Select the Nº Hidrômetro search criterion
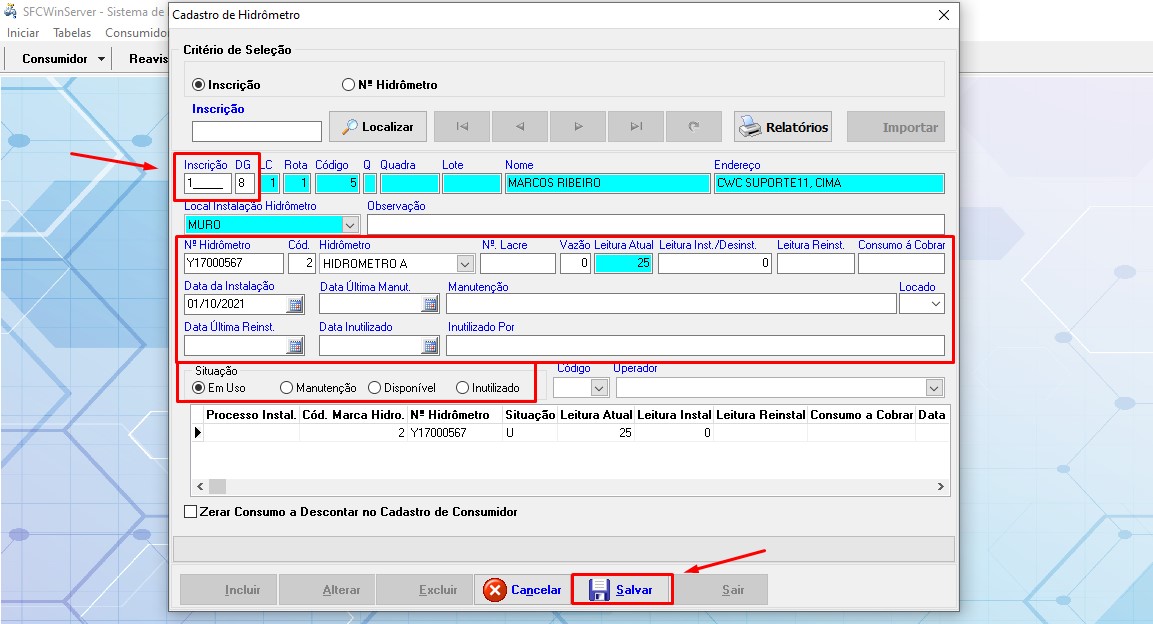1153x624 pixels. pos(349,85)
